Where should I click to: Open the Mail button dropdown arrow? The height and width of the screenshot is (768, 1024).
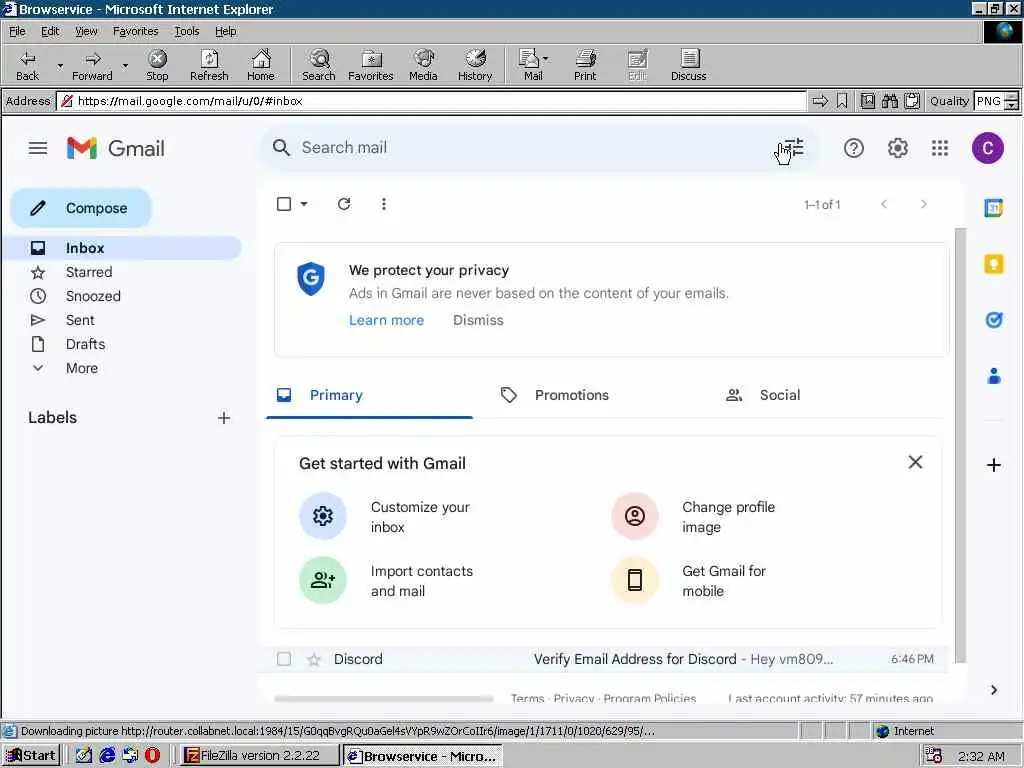tap(545, 59)
